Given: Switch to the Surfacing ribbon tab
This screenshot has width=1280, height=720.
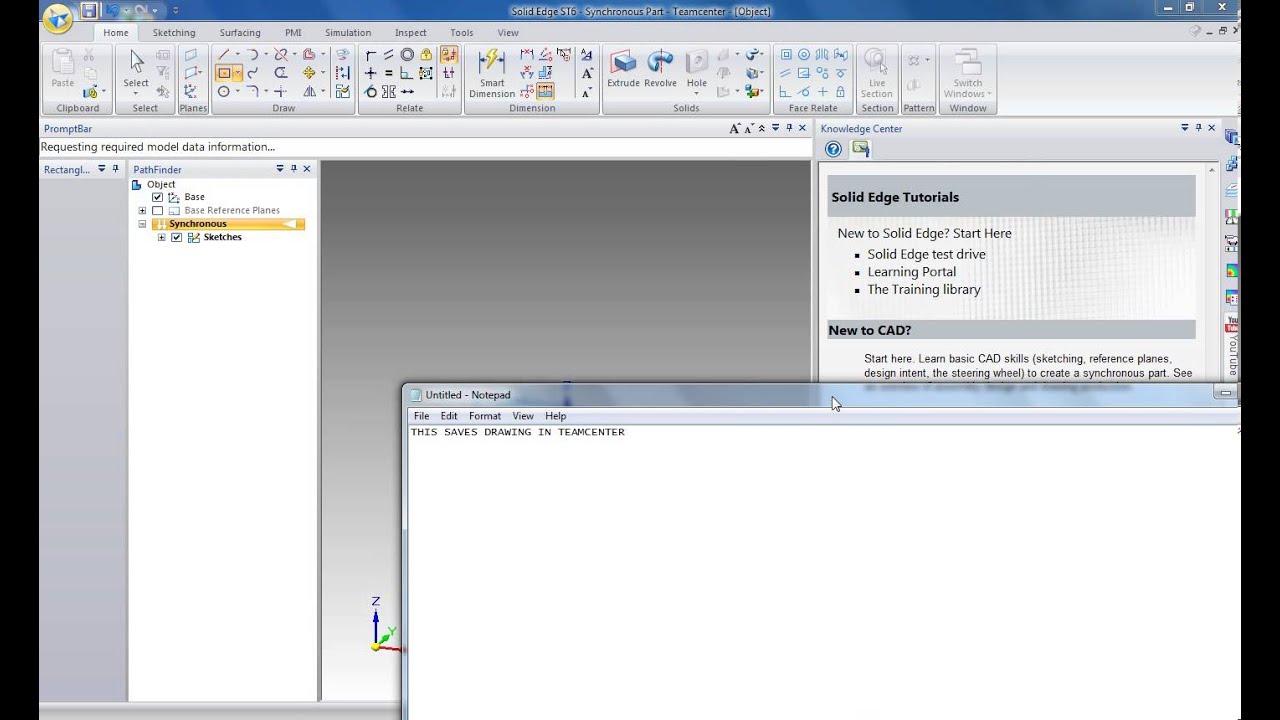Looking at the screenshot, I should coord(240,32).
